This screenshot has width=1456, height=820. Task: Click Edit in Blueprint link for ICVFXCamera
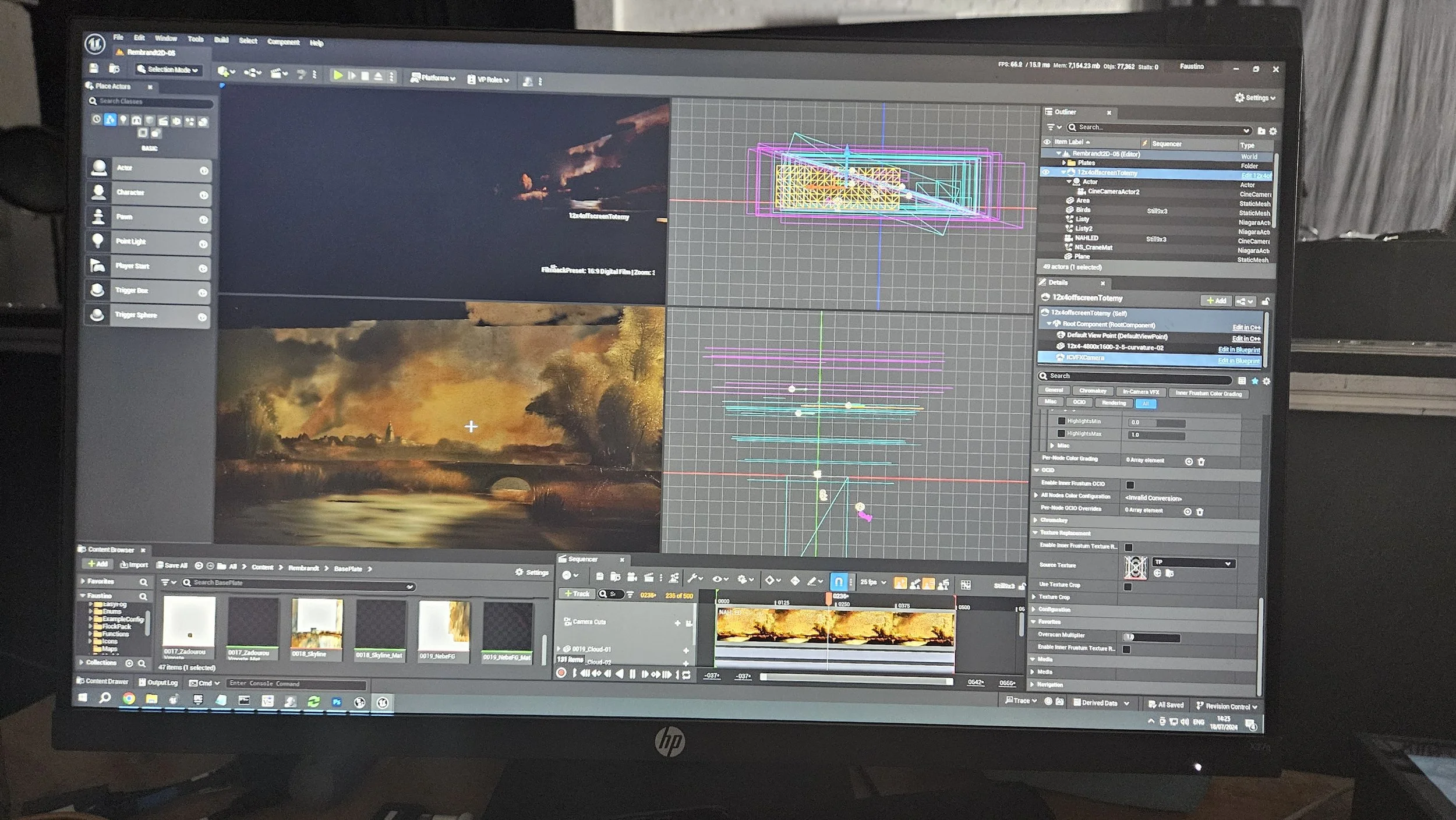point(1238,361)
